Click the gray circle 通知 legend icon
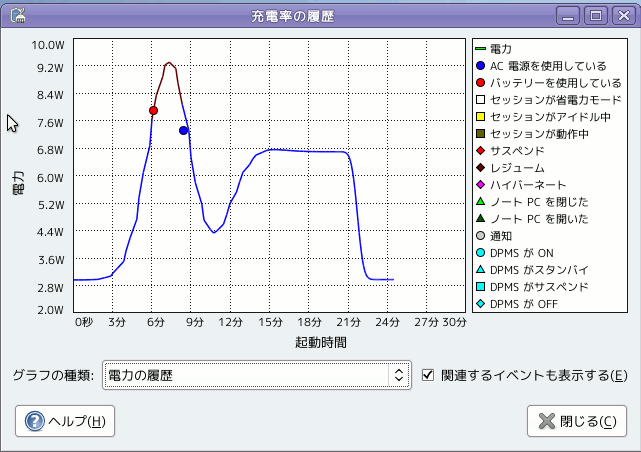 (x=481, y=236)
